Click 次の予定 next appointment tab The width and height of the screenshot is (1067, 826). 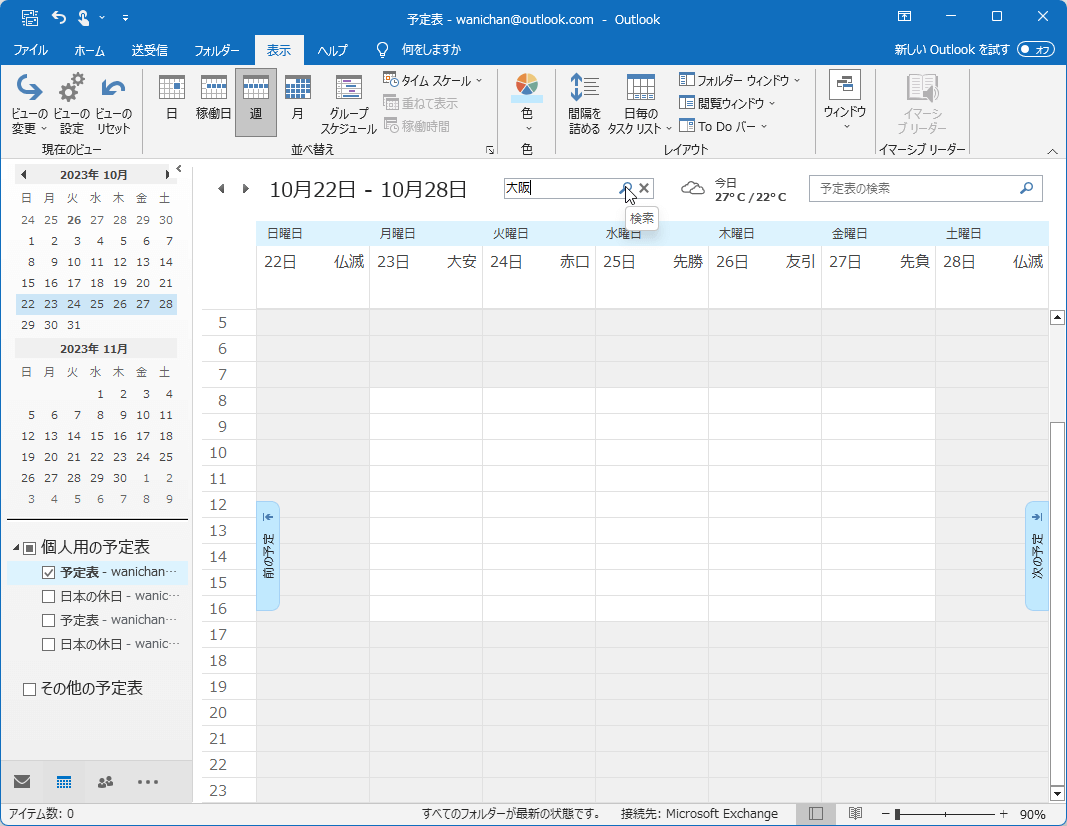1037,555
